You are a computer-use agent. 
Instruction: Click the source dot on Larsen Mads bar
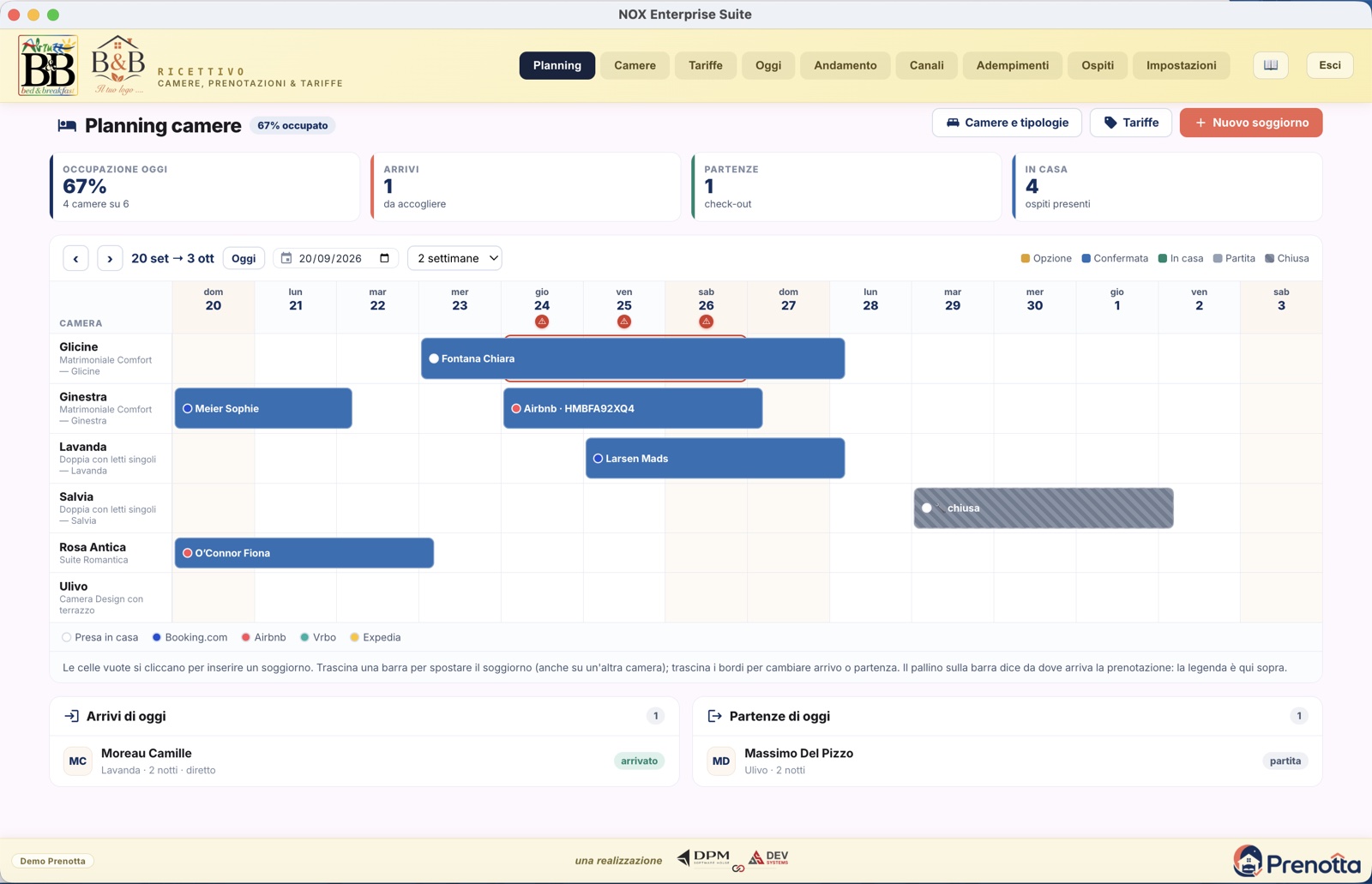tap(599, 458)
